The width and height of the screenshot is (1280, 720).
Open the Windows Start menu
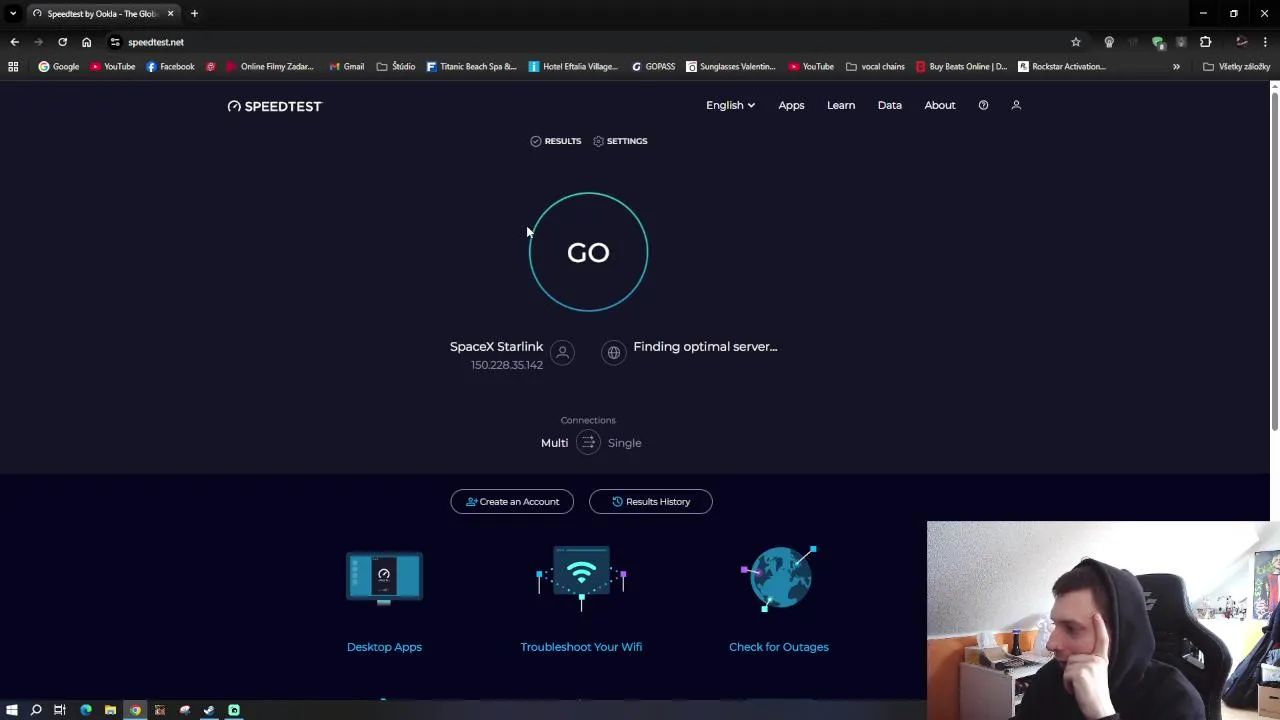click(12, 710)
